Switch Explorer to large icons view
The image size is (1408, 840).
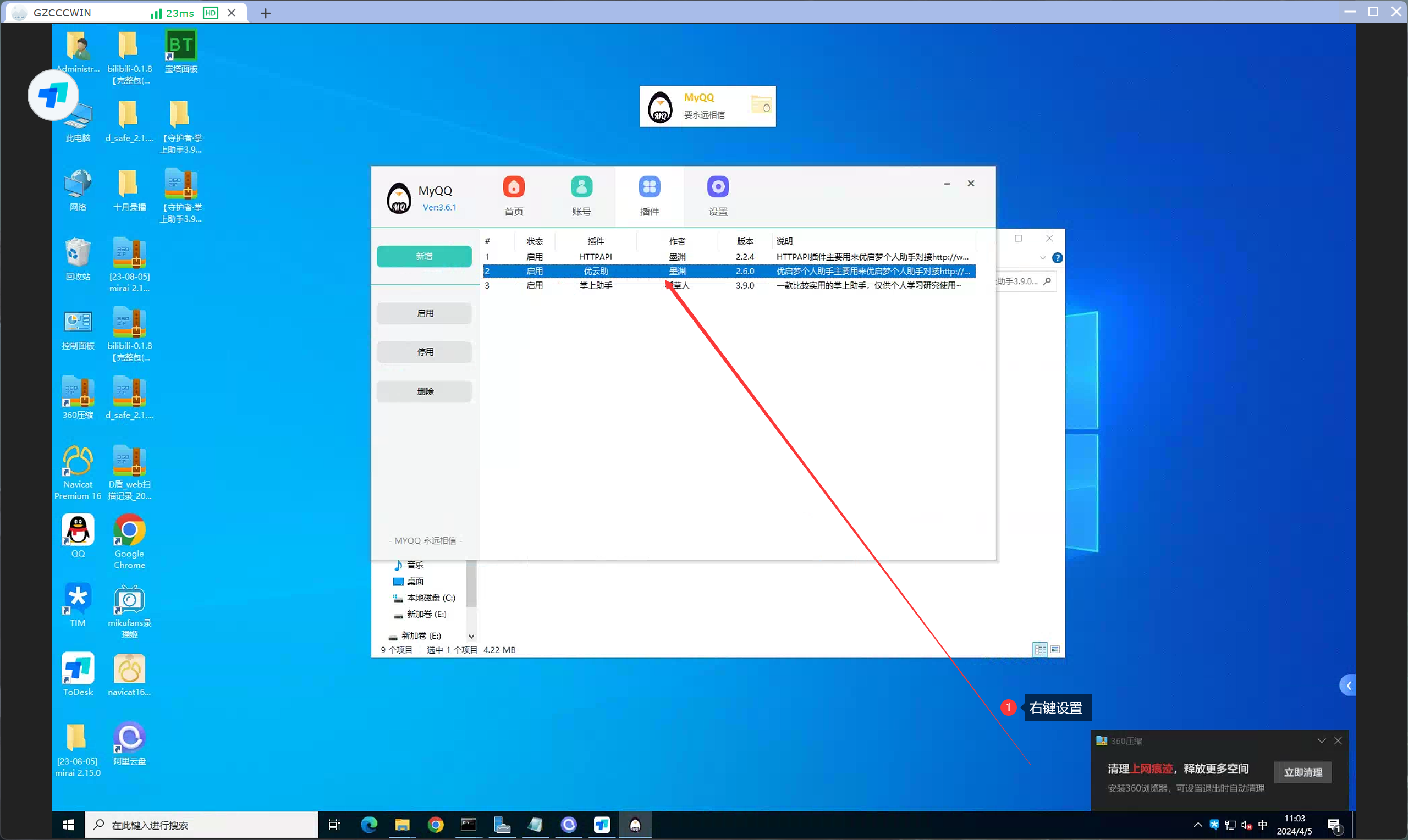(x=1055, y=650)
